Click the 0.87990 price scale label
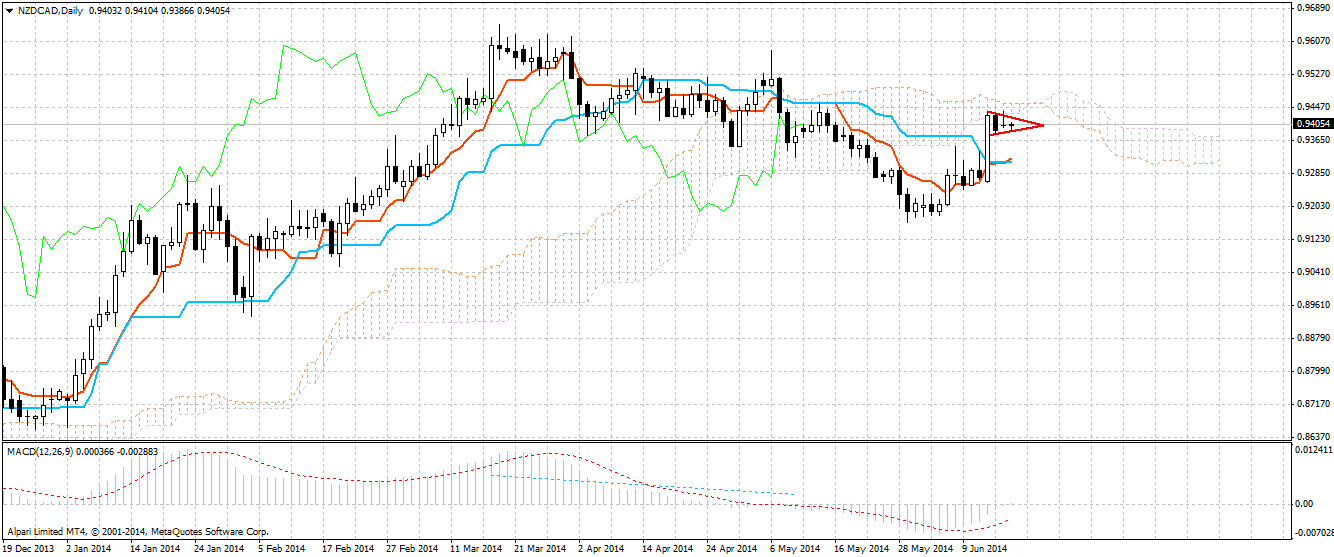The width and height of the screenshot is (1334, 557). (1311, 371)
